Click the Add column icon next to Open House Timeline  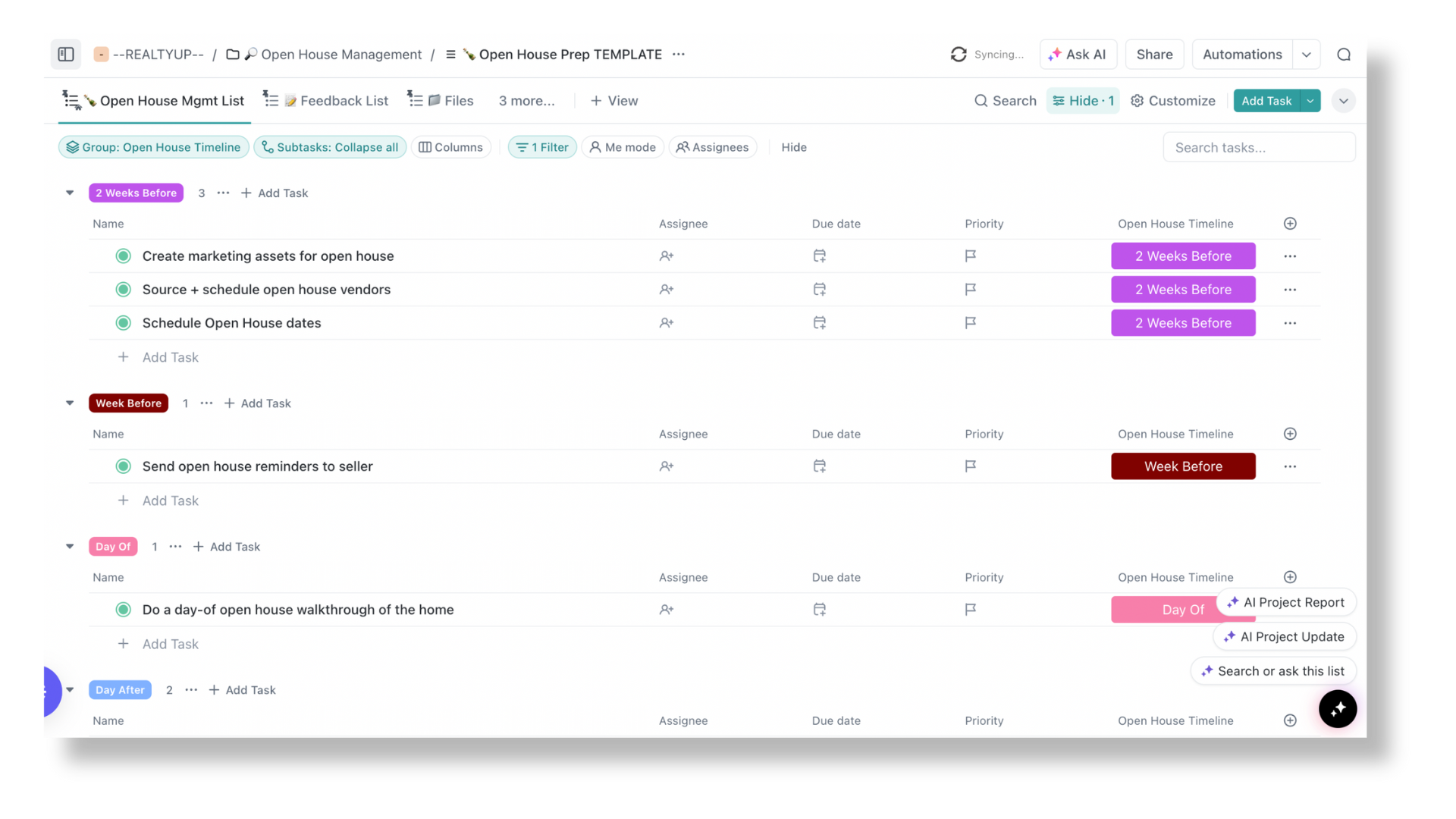pos(1290,223)
